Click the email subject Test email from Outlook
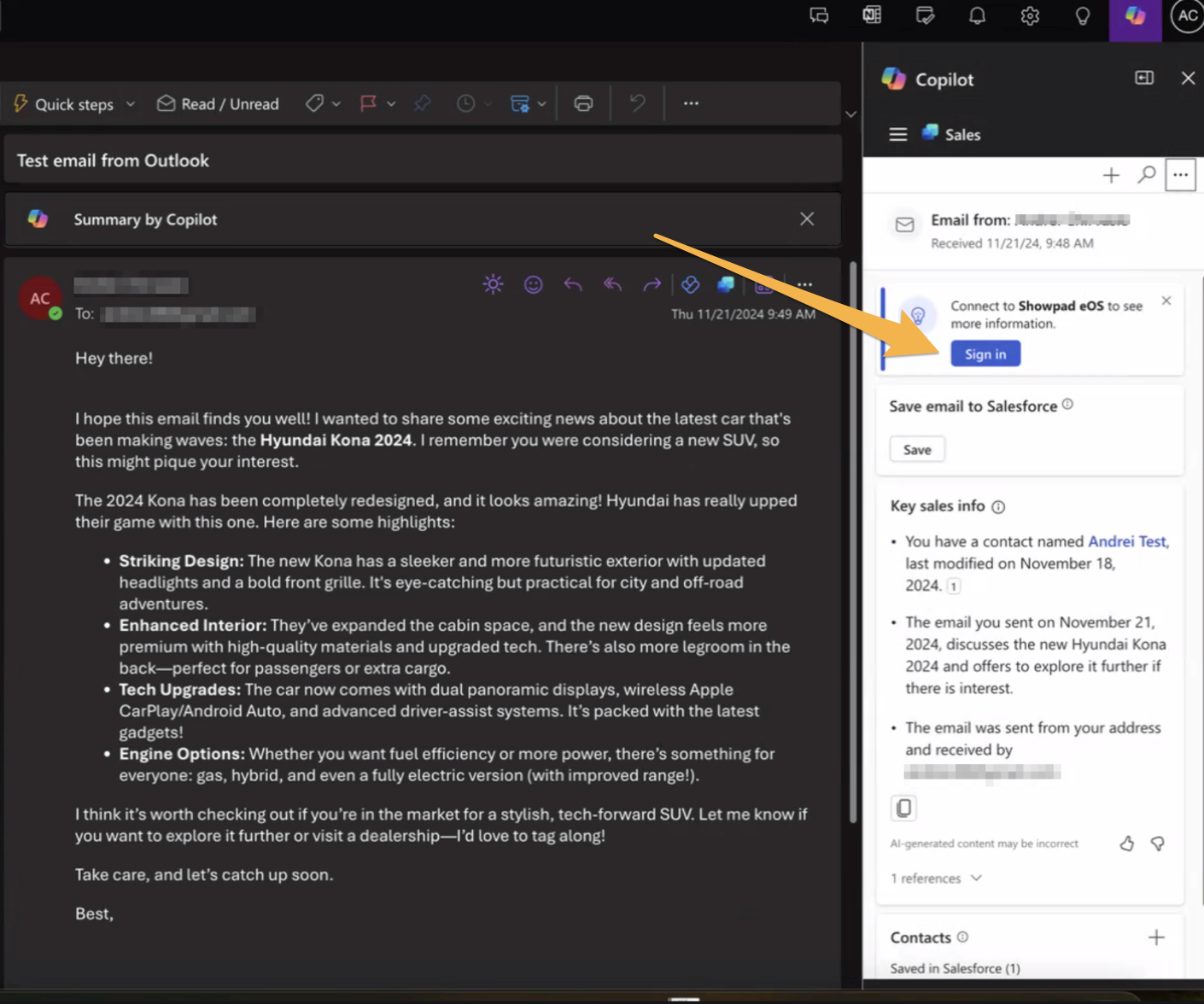This screenshot has width=1204, height=1004. point(113,161)
